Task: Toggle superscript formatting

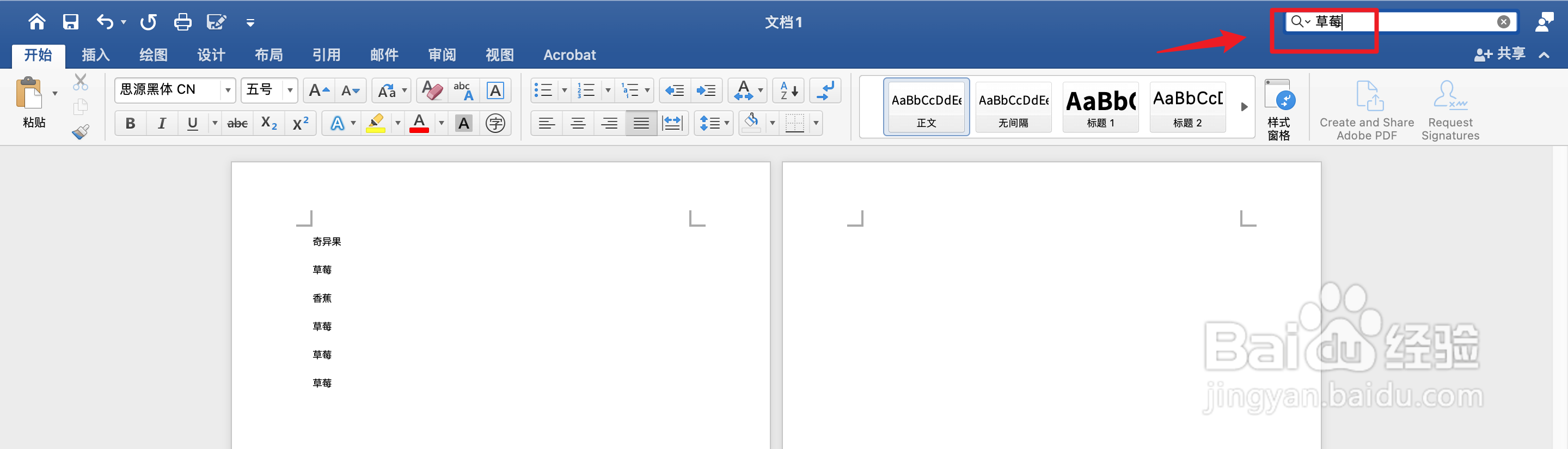Action: 301,124
